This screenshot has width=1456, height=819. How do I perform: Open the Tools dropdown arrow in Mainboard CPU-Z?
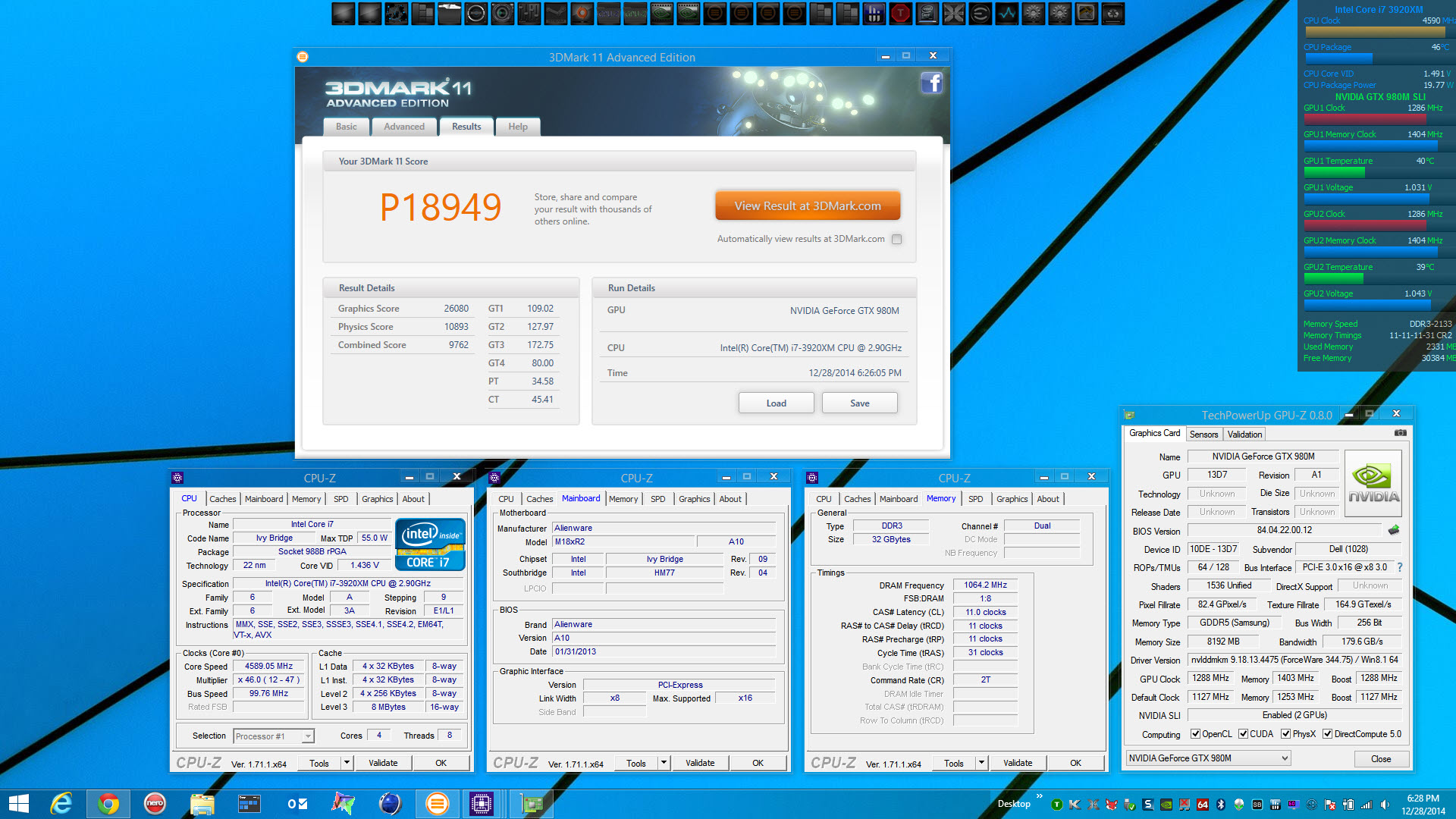coord(664,763)
